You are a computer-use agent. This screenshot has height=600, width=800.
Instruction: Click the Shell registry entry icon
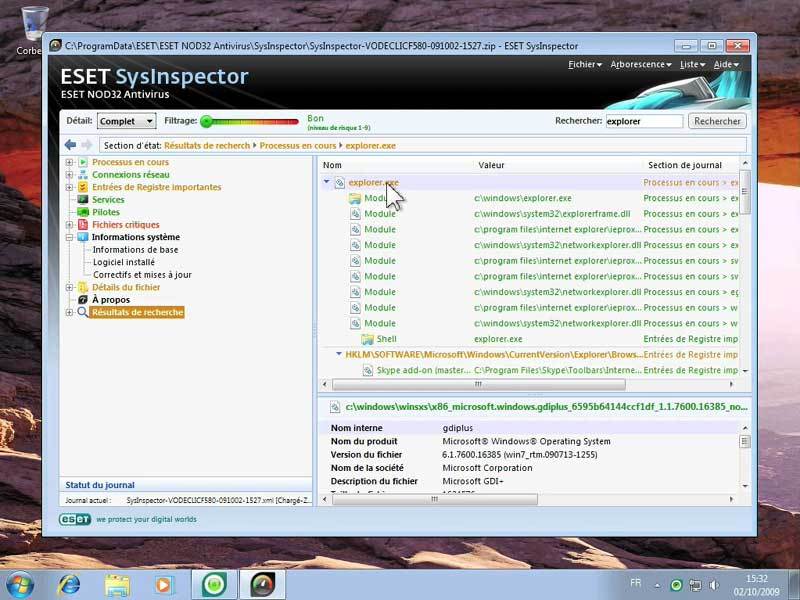(x=367, y=339)
